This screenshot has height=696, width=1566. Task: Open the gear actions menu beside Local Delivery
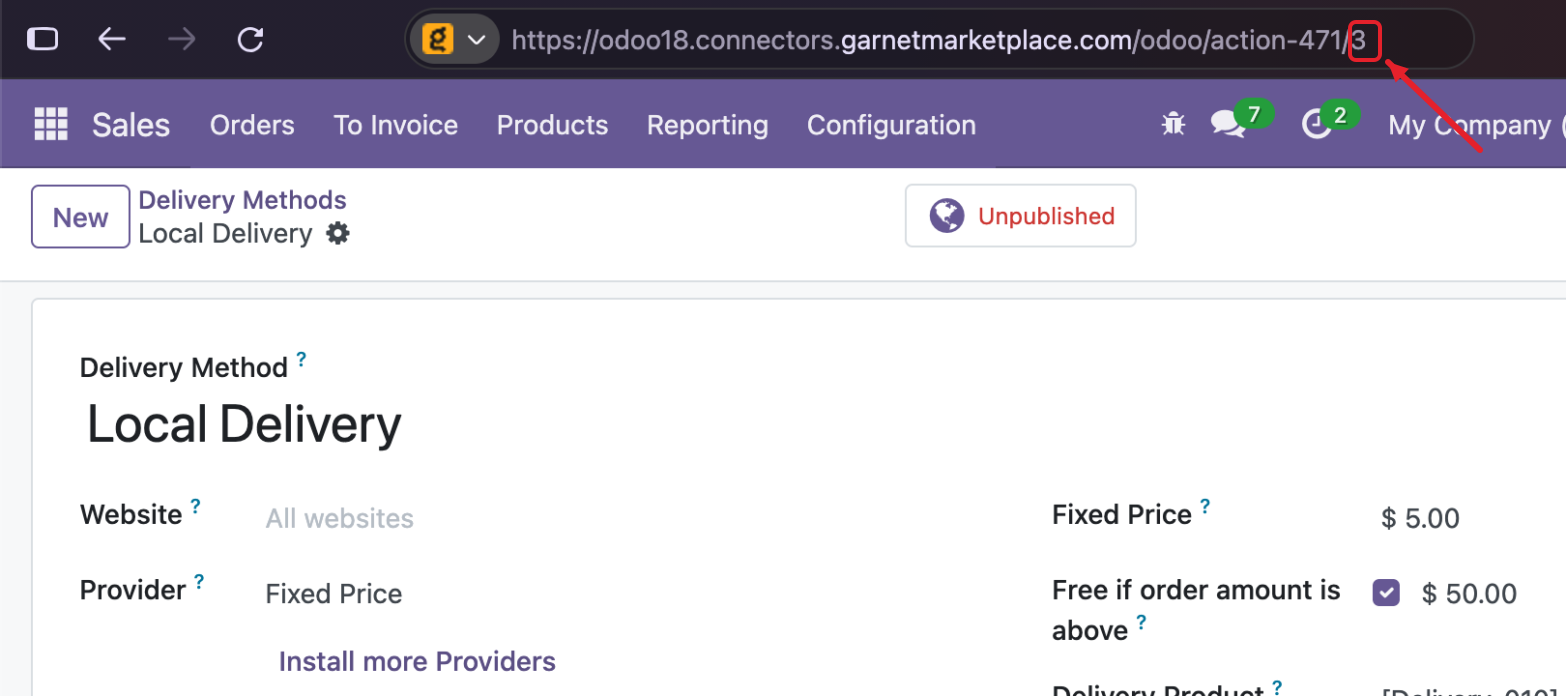[x=338, y=234]
